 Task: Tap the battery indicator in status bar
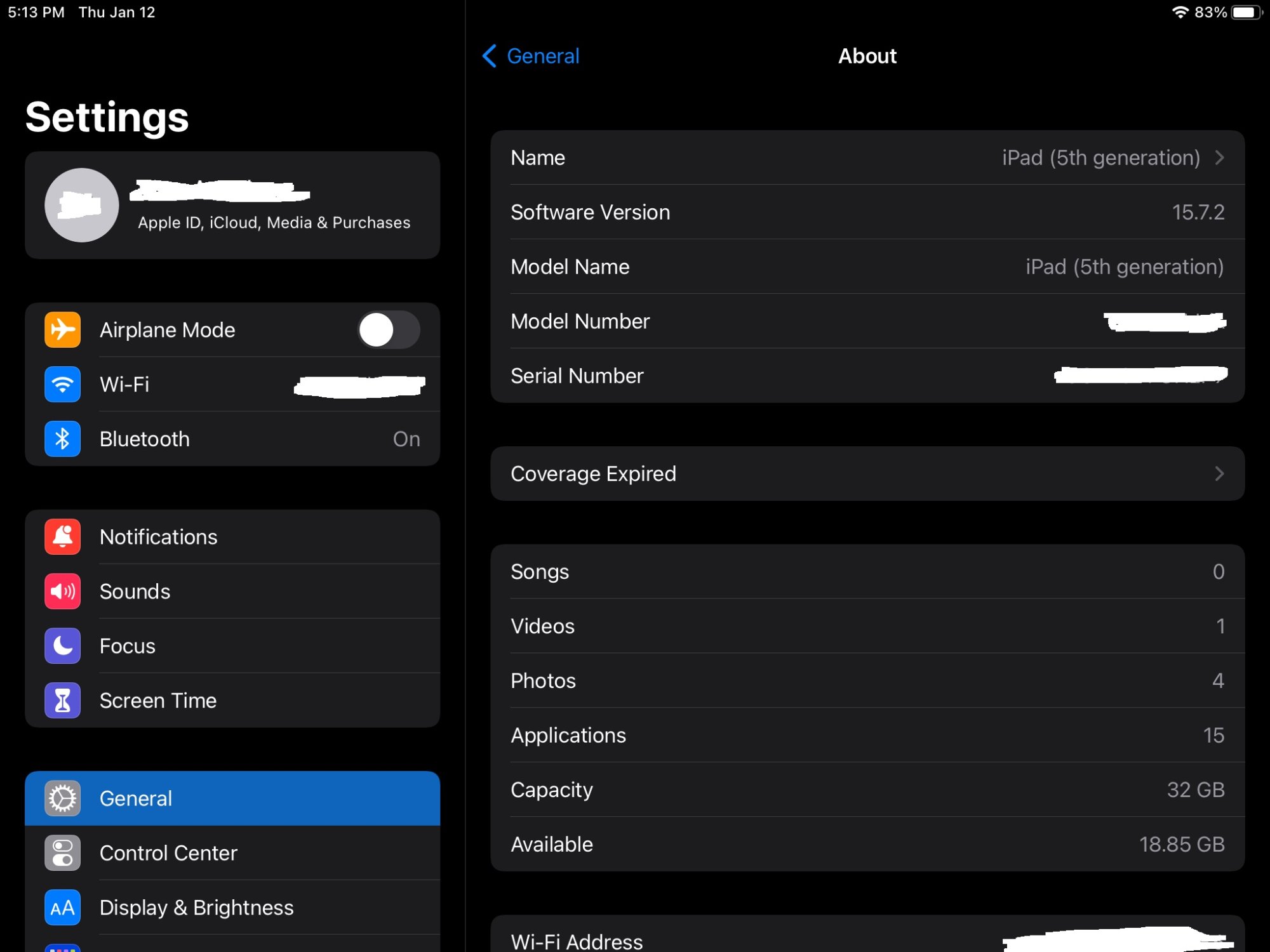(1245, 13)
